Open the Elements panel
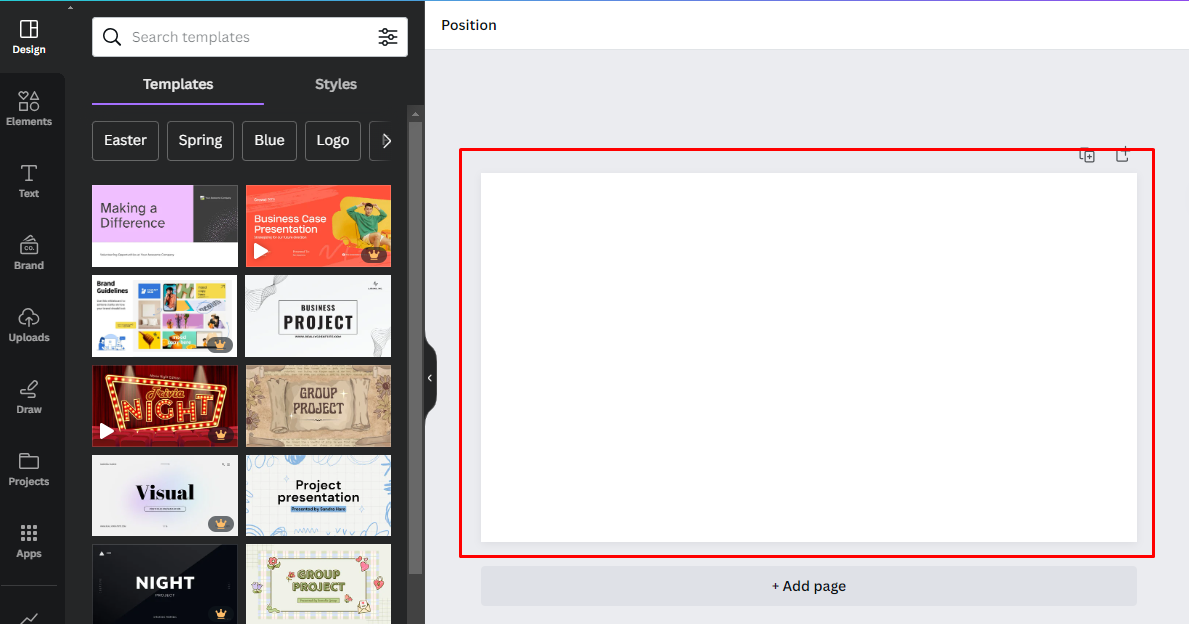1189x624 pixels. click(29, 108)
